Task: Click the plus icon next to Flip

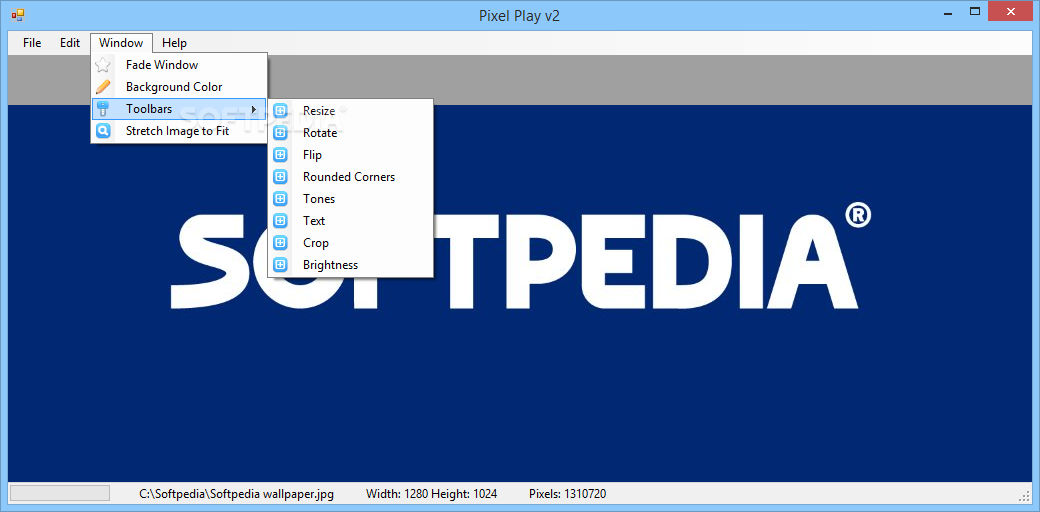Action: [x=280, y=155]
